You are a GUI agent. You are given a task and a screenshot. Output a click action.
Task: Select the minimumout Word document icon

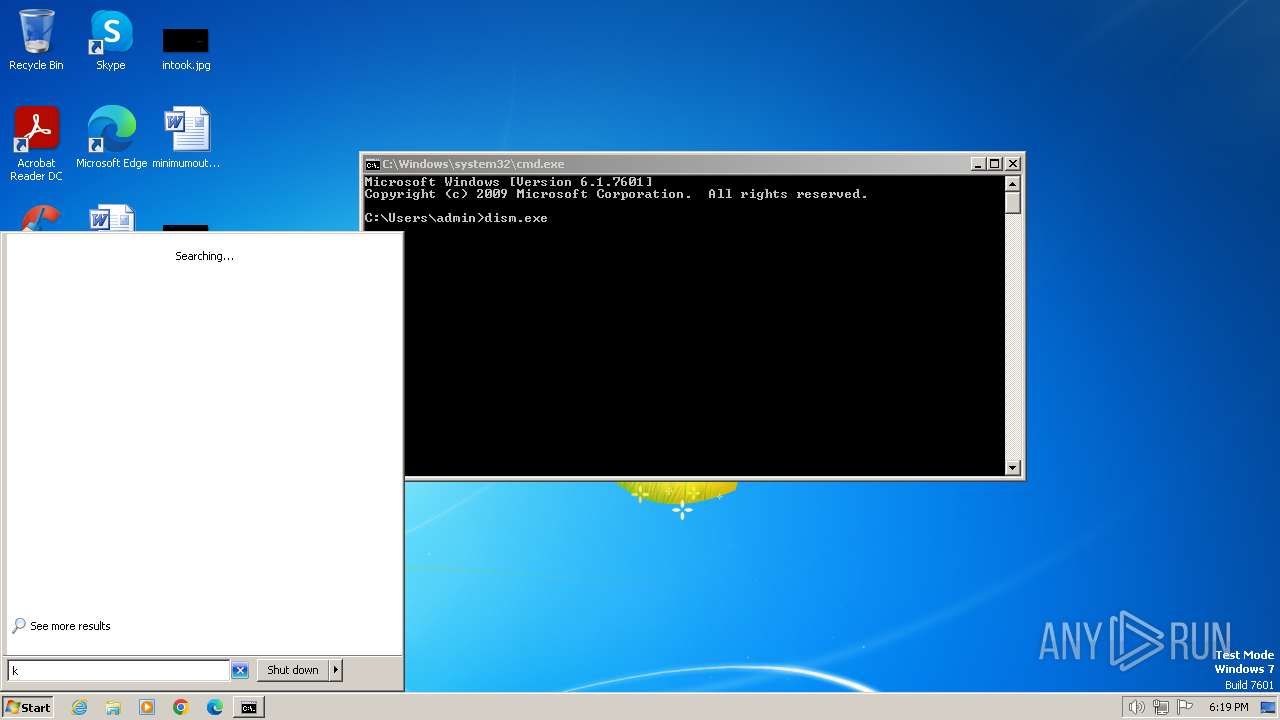[186, 137]
